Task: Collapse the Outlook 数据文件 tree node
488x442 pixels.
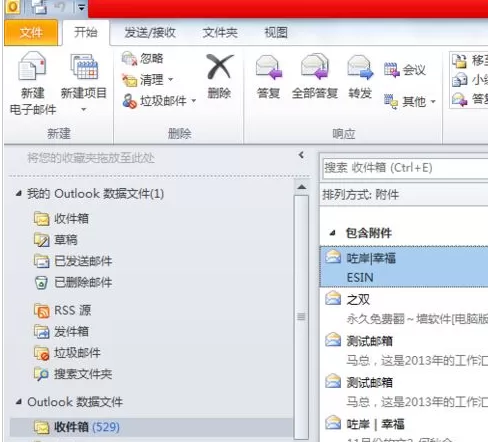Action: pos(19,402)
